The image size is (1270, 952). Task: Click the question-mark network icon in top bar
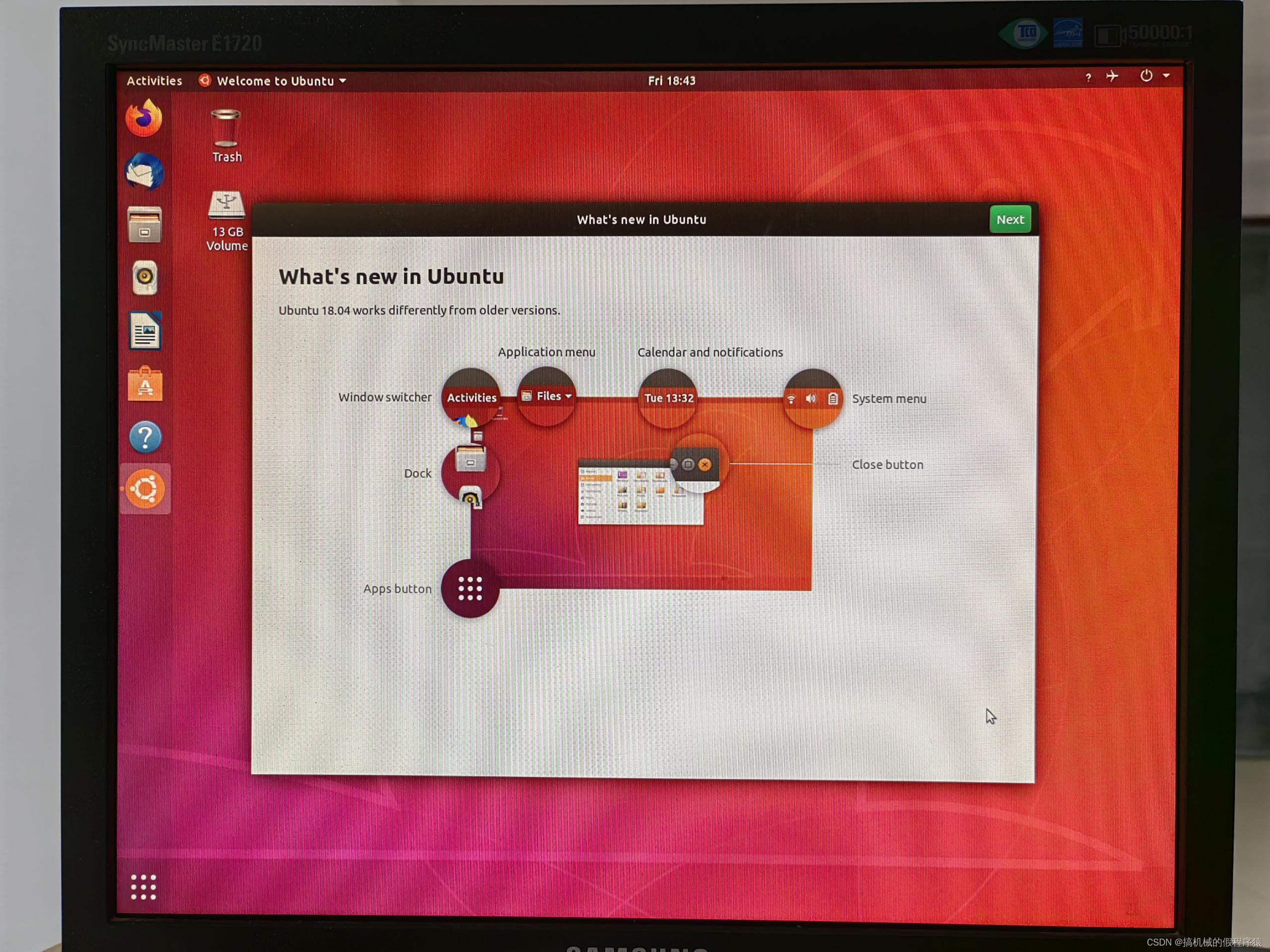click(x=1088, y=77)
